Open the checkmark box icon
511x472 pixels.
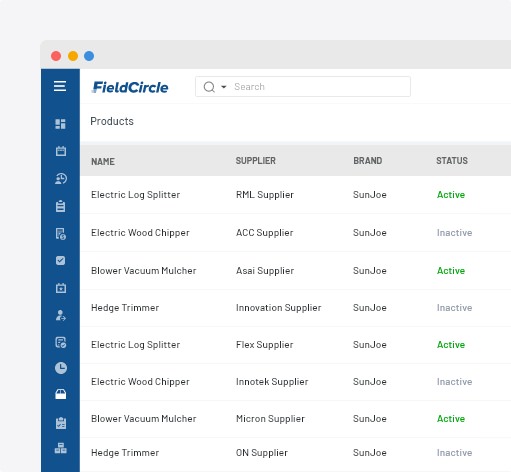(x=61, y=260)
